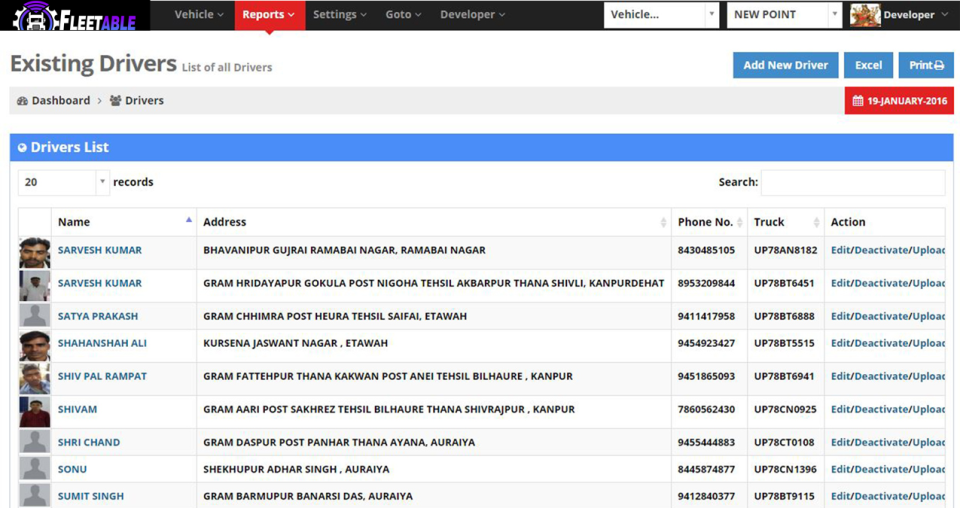The height and width of the screenshot is (508, 960).
Task: Open SHAHANSHAH ALI driver photo thumbnail
Action: pyautogui.click(x=35, y=344)
